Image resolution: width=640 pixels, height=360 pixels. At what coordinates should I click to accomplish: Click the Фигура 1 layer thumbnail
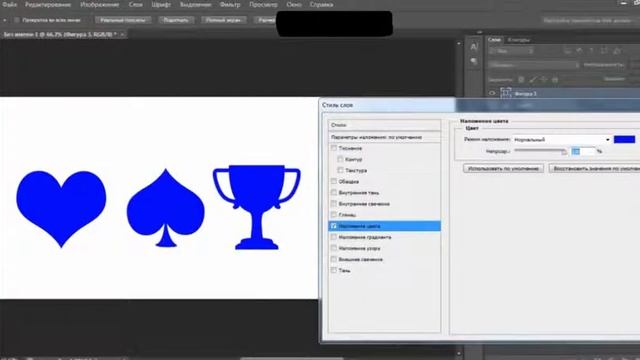pos(506,93)
